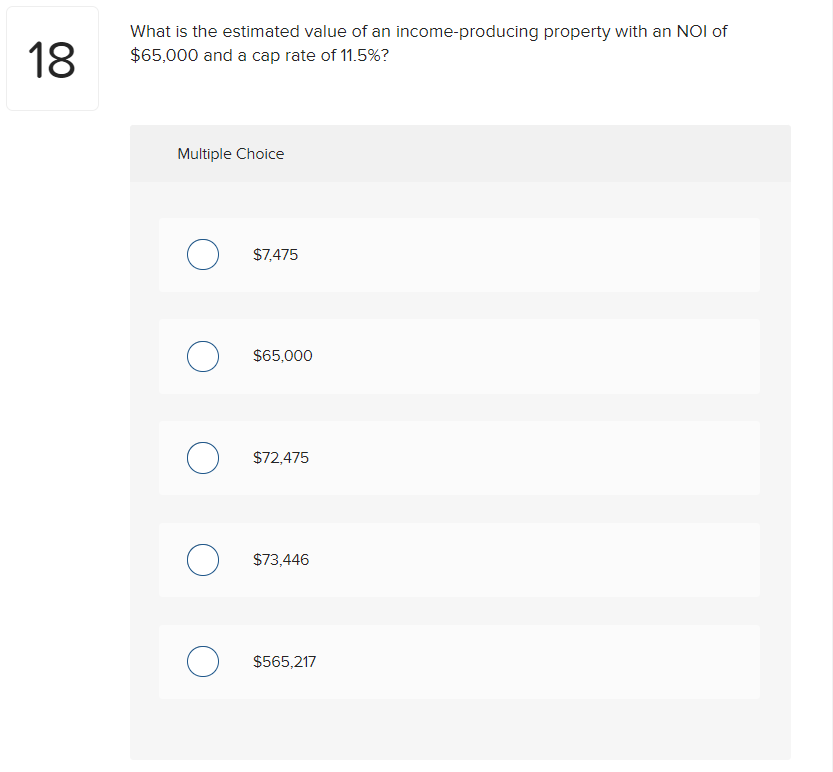Click the $73,446 answer label
Image resolution: width=833 pixels, height=772 pixels.
click(x=281, y=560)
